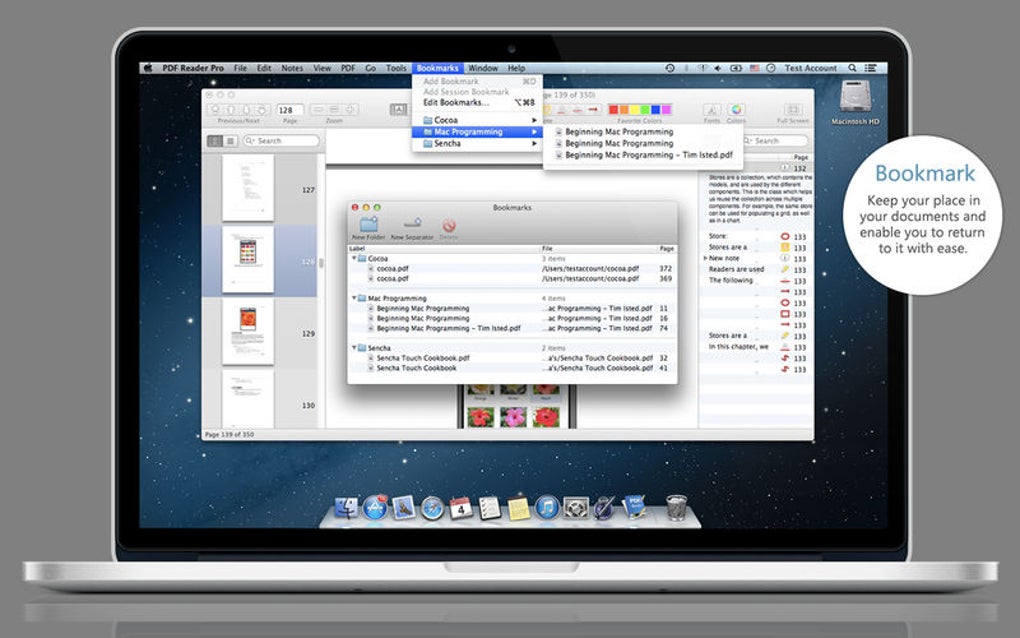The height and width of the screenshot is (638, 1020).
Task: Click the New Folder icon in Bookmarks window
Action: (x=369, y=225)
